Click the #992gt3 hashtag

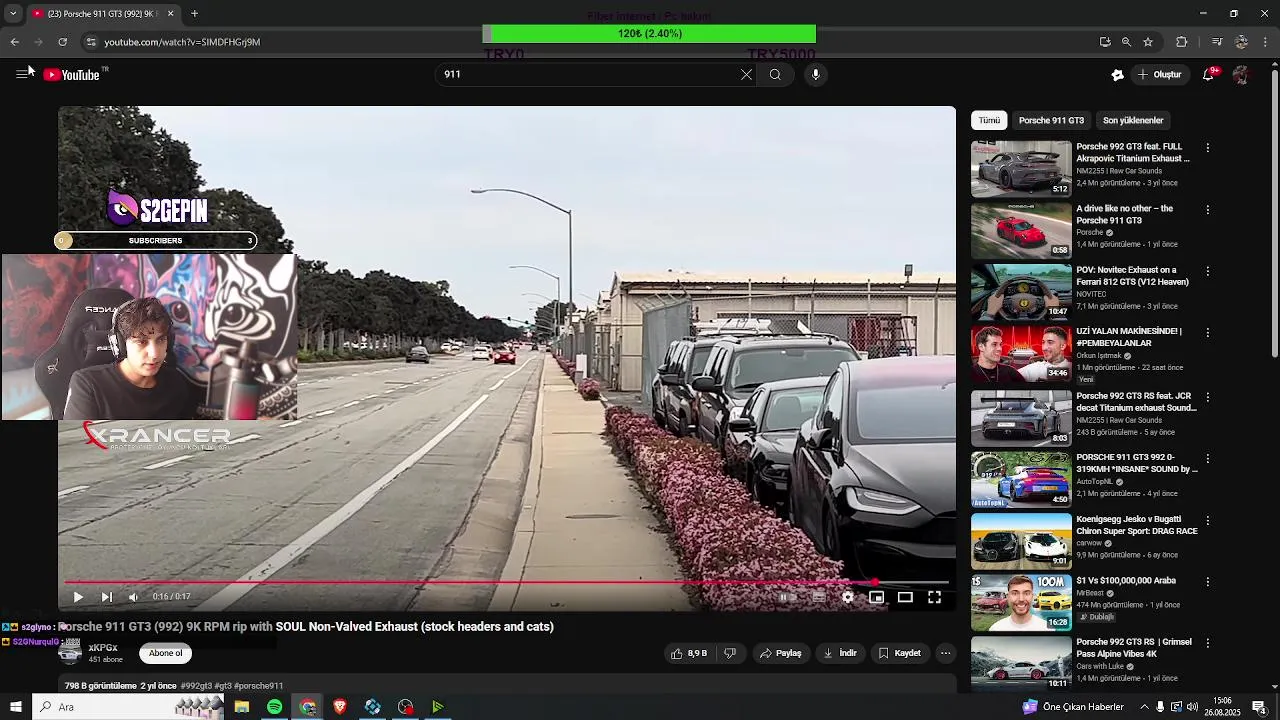click(x=196, y=686)
